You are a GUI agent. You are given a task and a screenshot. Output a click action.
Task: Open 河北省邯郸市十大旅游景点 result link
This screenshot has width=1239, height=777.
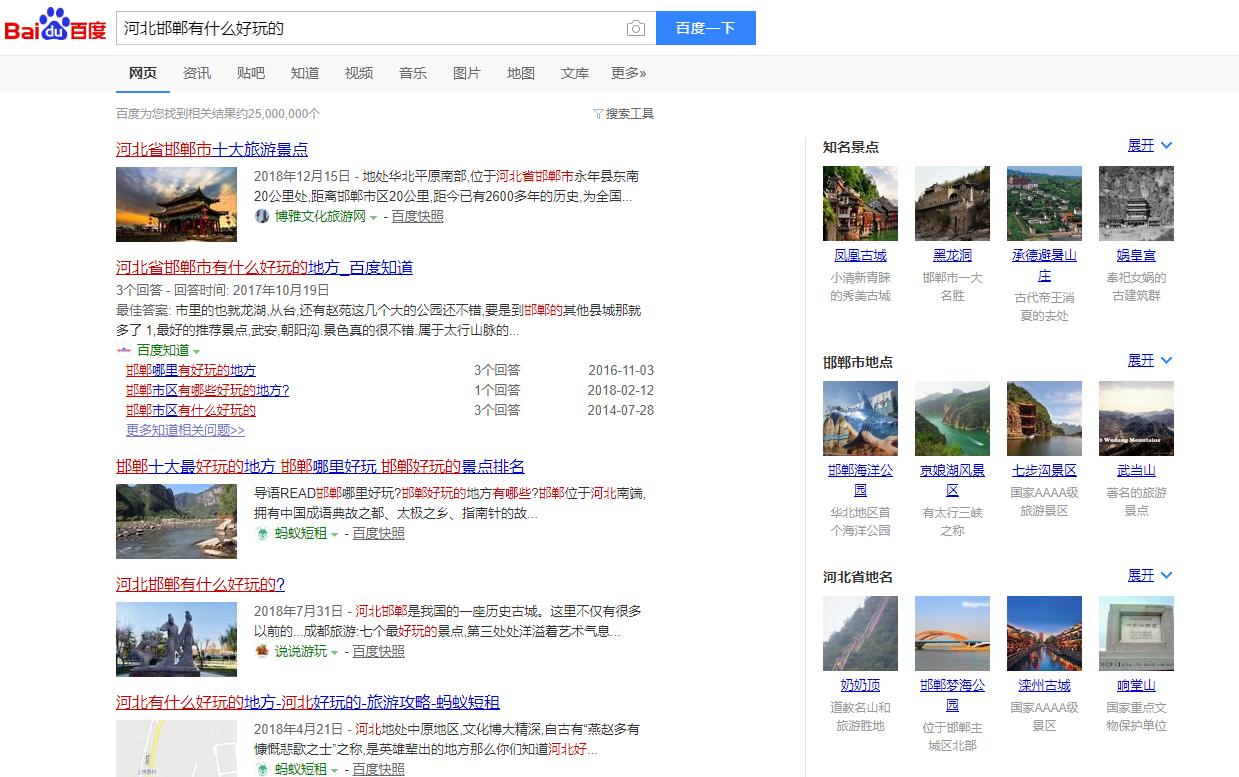tap(211, 148)
